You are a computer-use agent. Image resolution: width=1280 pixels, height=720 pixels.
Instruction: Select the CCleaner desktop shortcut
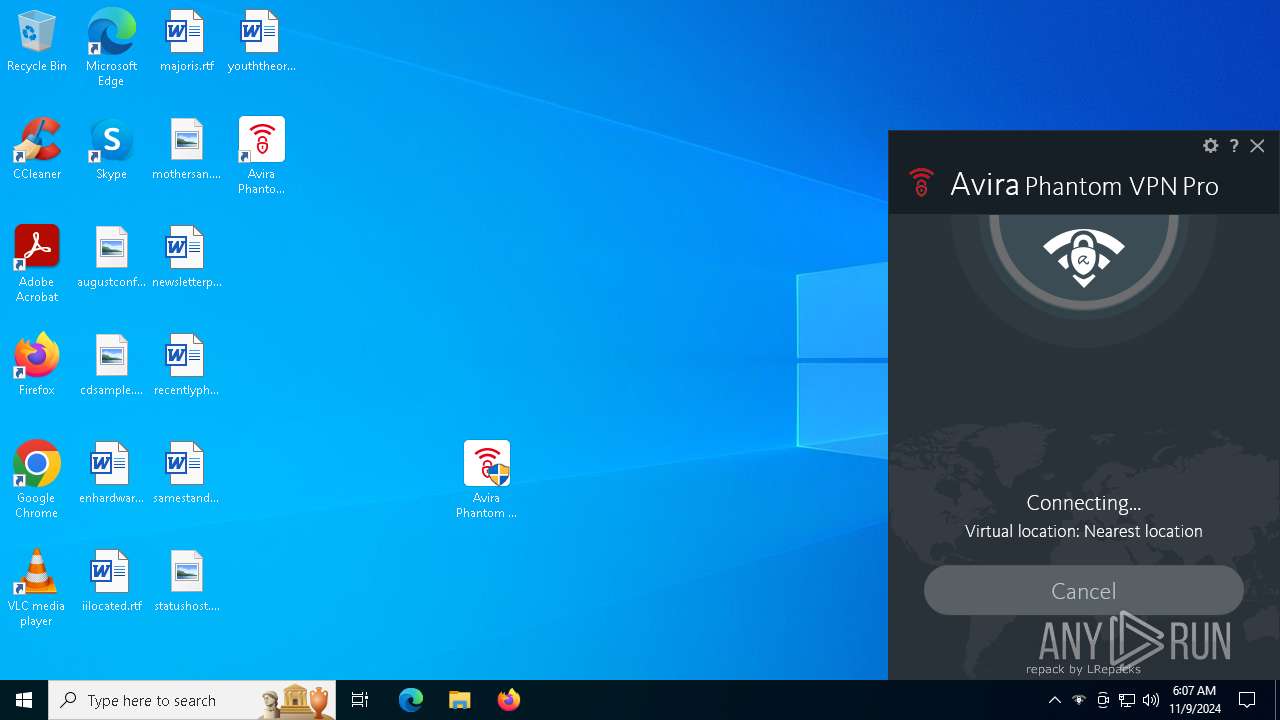click(x=37, y=150)
